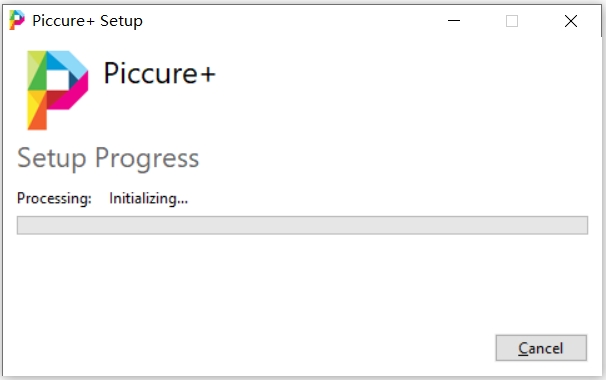Click the large Piccure+ product name
The image size is (606, 380).
[x=159, y=73]
